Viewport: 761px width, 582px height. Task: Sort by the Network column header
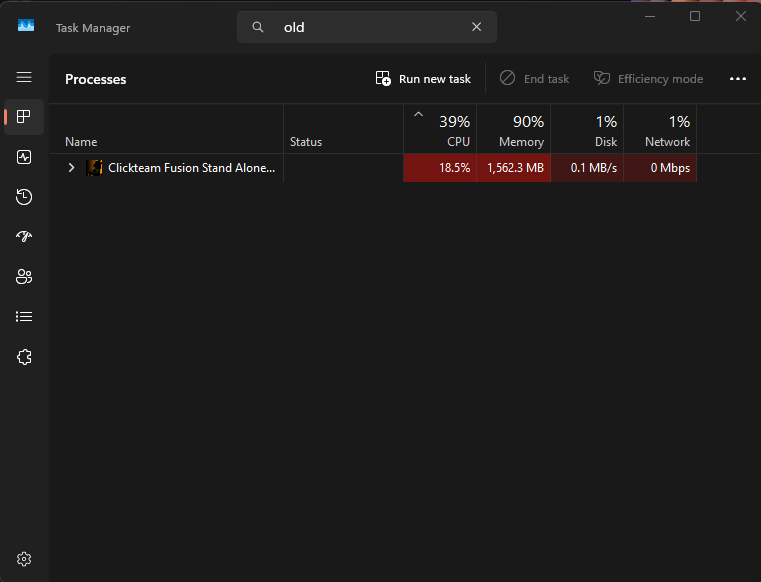pyautogui.click(x=661, y=130)
